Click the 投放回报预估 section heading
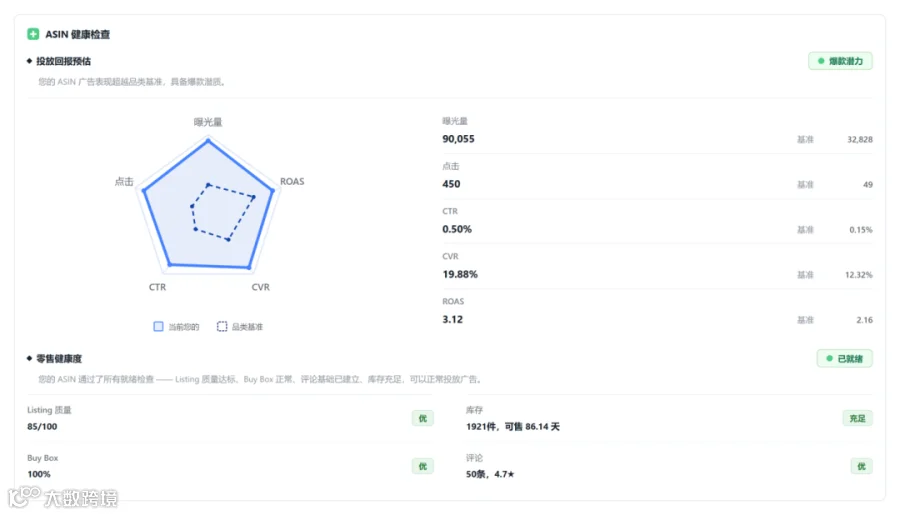The width and height of the screenshot is (900, 515). 63,61
